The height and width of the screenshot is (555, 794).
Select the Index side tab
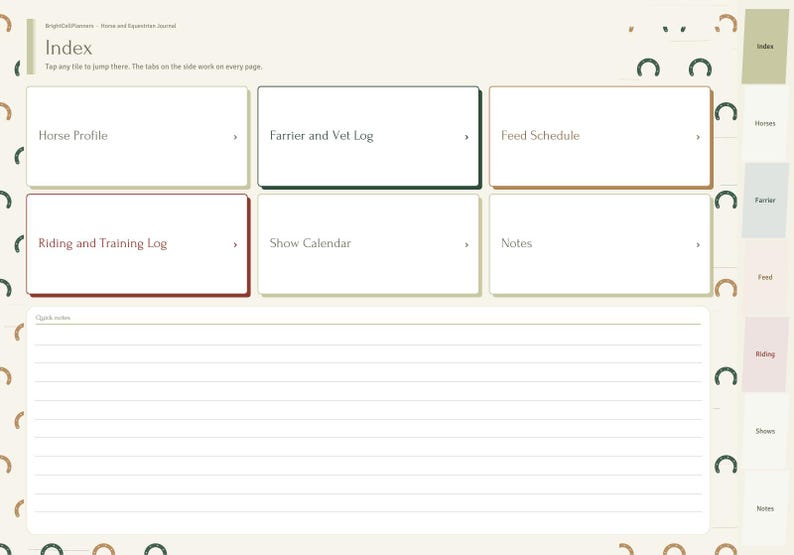tap(765, 46)
